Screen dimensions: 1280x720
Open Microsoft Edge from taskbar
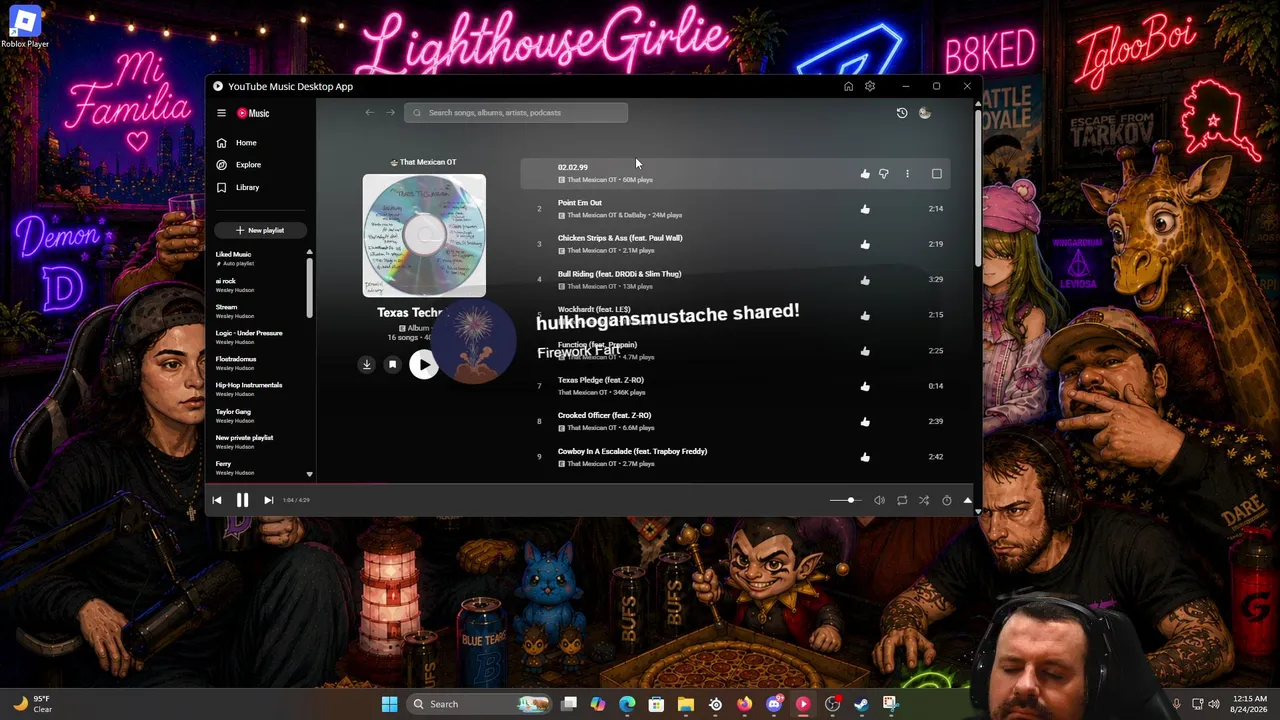[x=627, y=704]
